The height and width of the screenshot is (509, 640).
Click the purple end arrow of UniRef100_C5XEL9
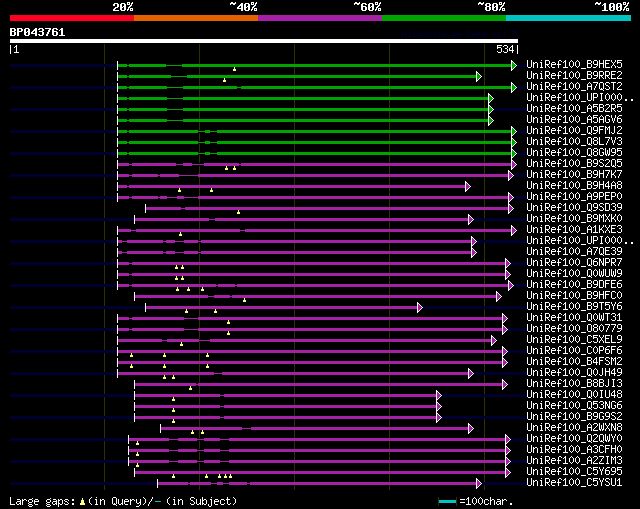(494, 340)
